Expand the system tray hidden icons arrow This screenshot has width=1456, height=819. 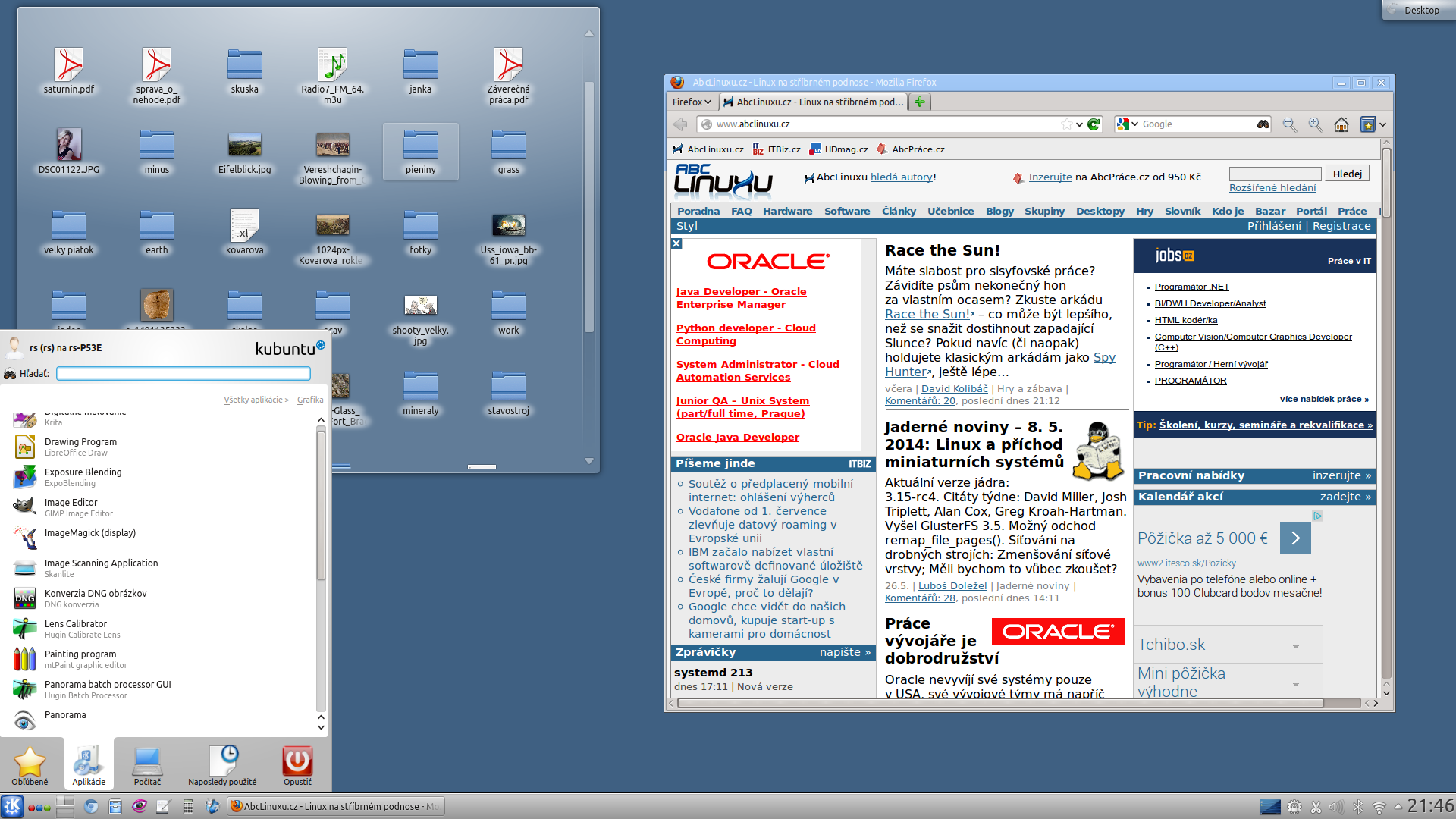click(1398, 807)
